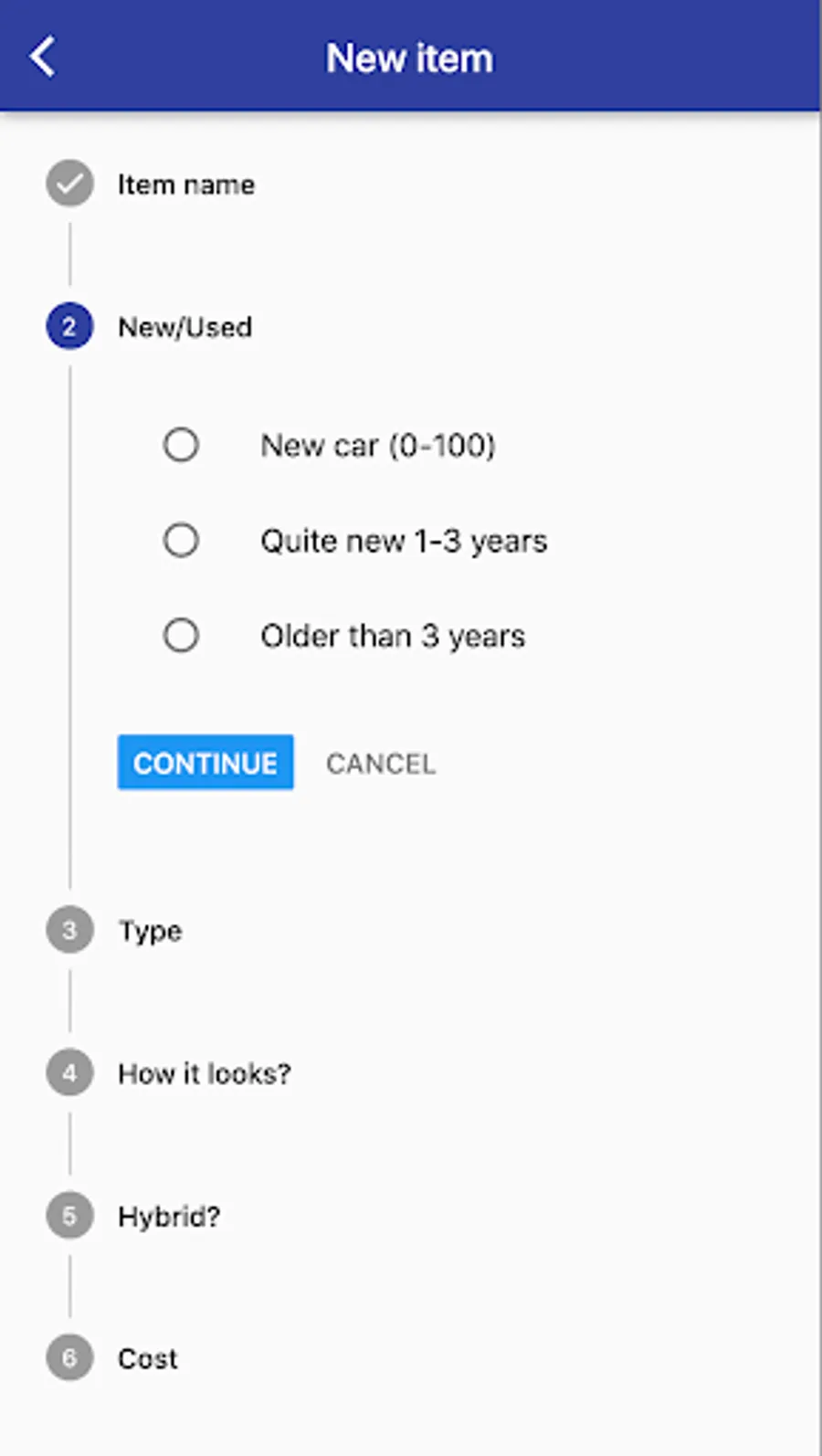The image size is (822, 1456).
Task: Expand the Item name step
Action: coord(185,185)
